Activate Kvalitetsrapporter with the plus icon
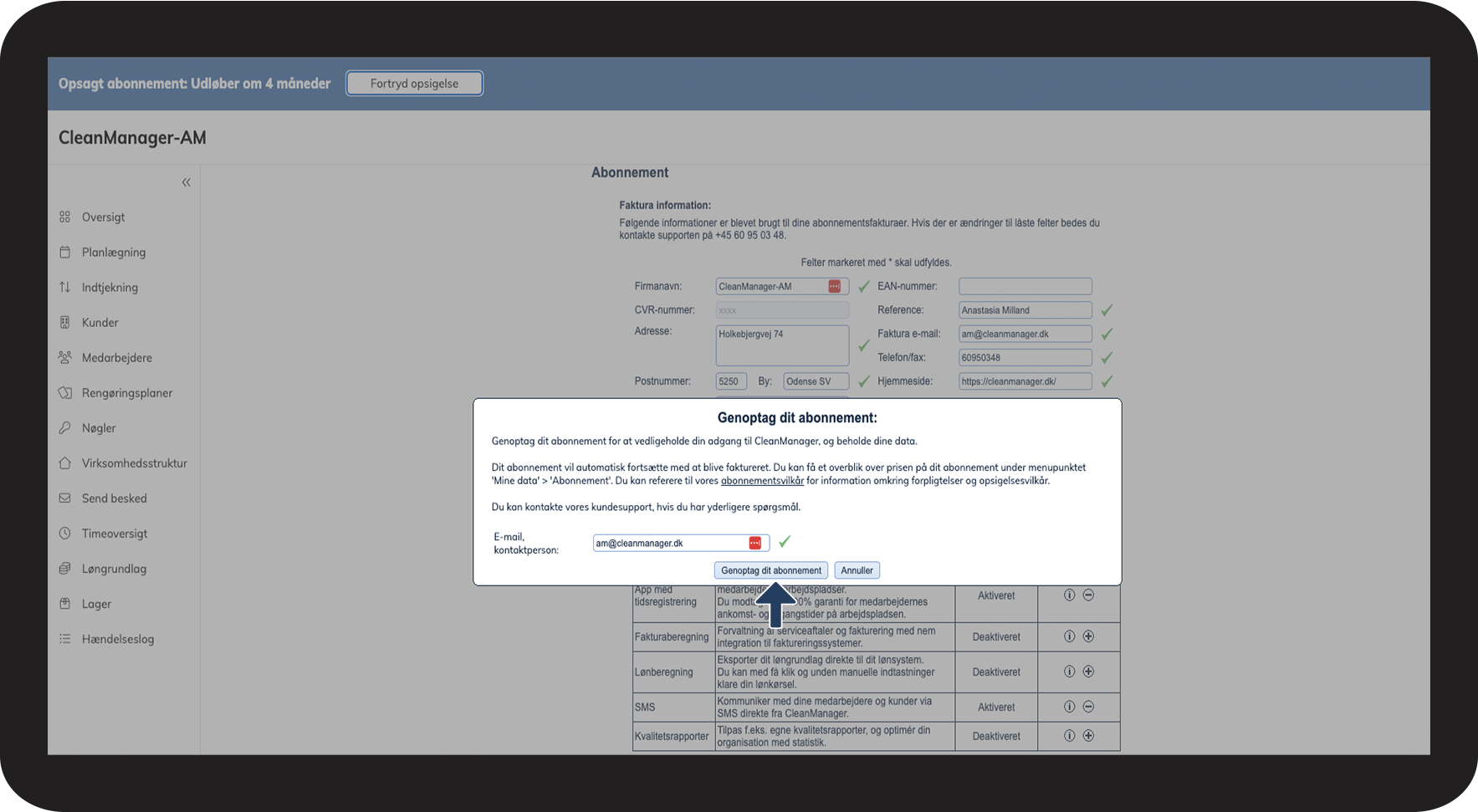Screen dimensions: 1478x812 pyautogui.click(x=1088, y=736)
